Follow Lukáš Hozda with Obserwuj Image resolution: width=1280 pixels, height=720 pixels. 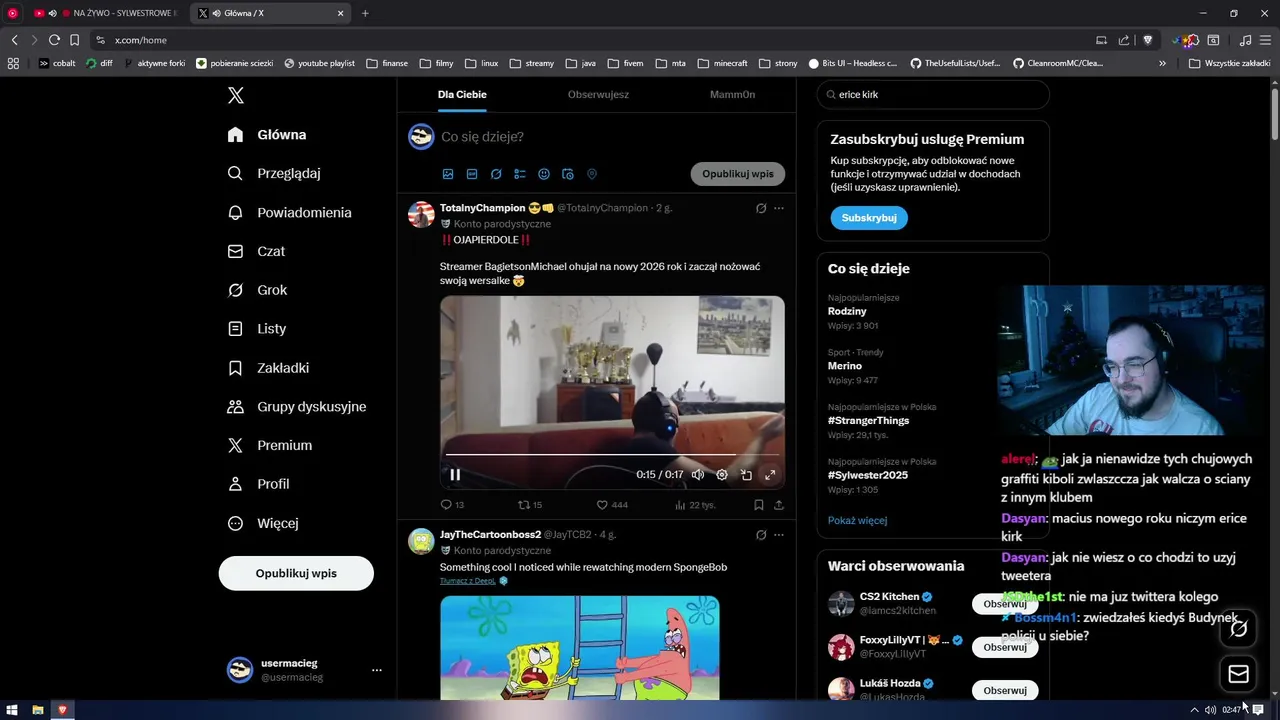click(1005, 691)
